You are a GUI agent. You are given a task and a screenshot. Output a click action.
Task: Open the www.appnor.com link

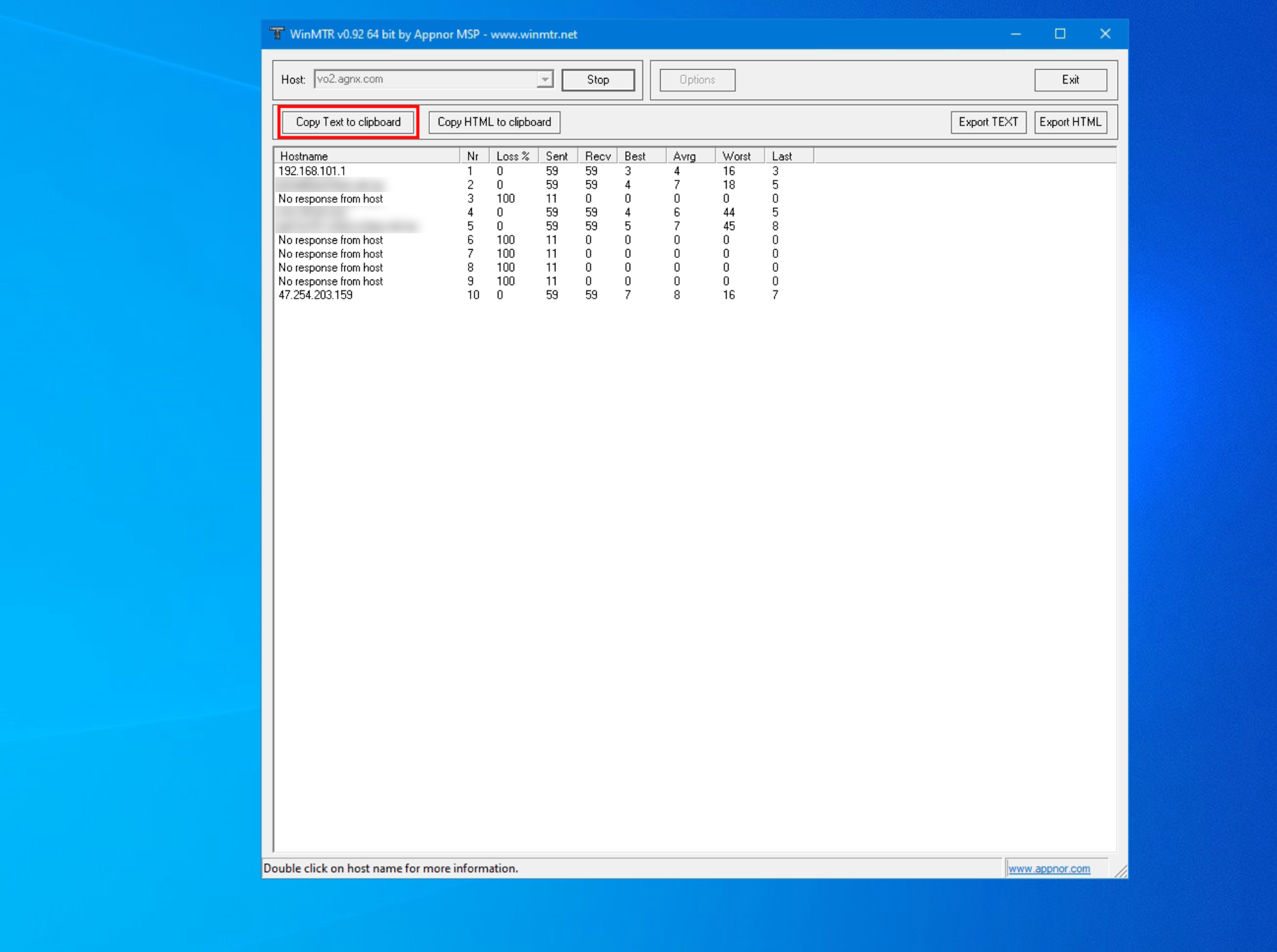[x=1049, y=868]
